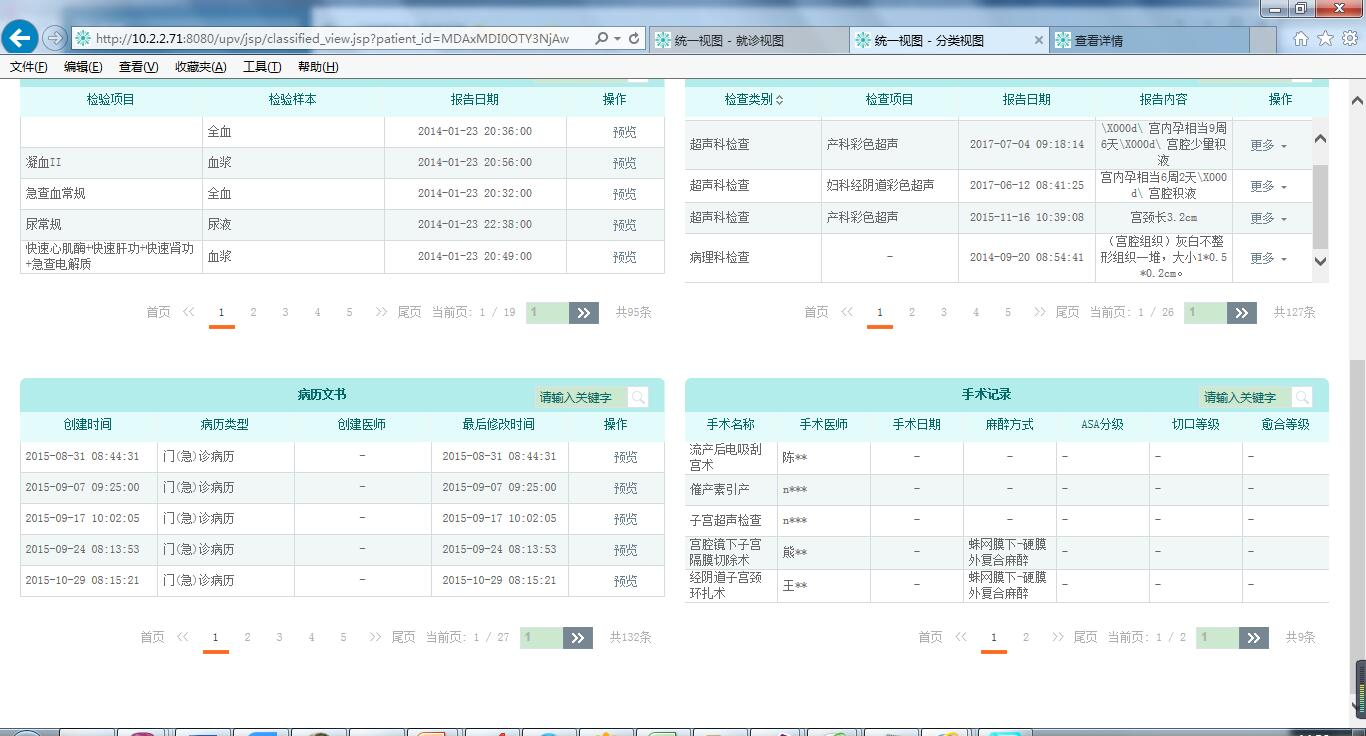Viewport: 1366px width, 736px height.
Task: Open the IE tools gear icon
Action: pyautogui.click(x=1350, y=39)
